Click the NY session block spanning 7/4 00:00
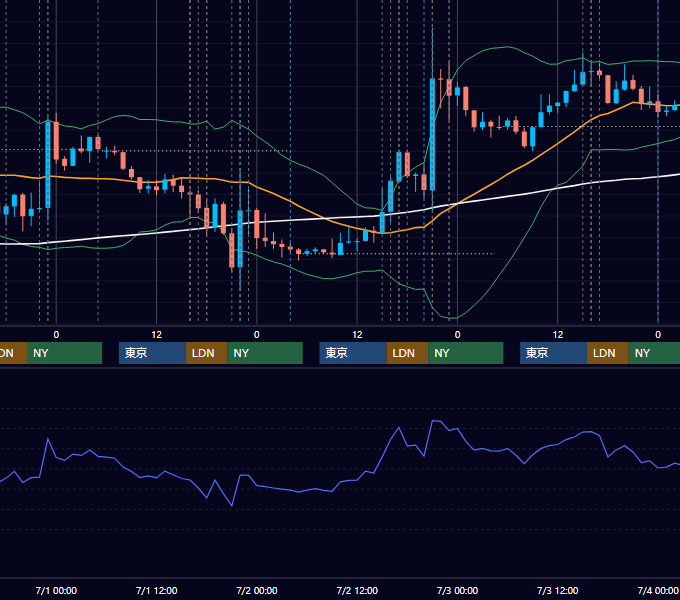This screenshot has width=680, height=600. tap(654, 353)
